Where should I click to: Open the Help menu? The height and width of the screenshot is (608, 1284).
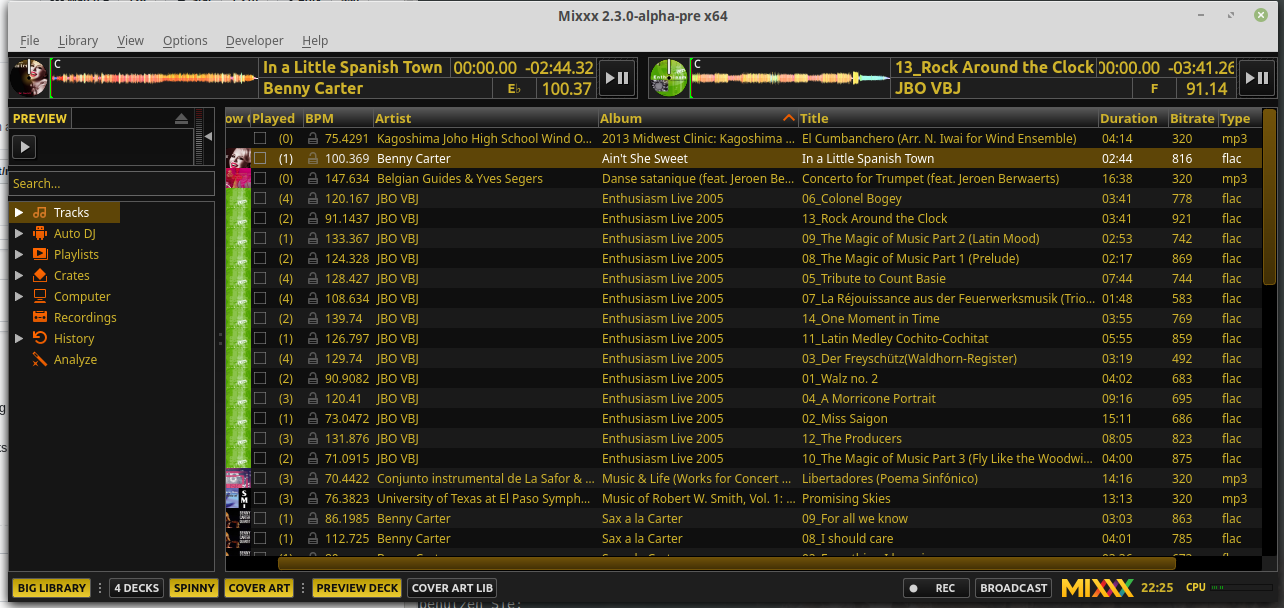click(315, 41)
